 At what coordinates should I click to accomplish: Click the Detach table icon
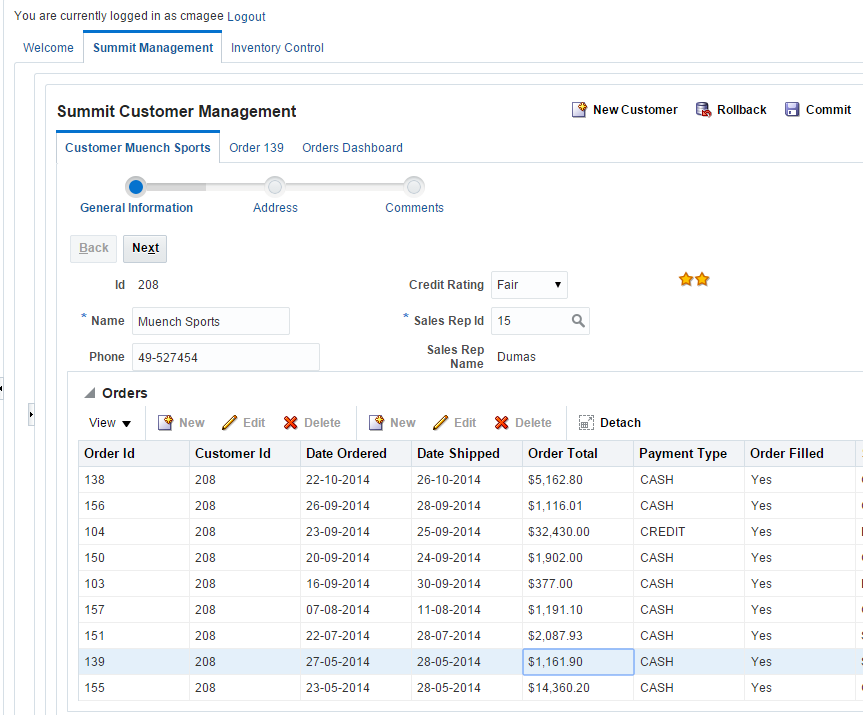pyautogui.click(x=586, y=423)
